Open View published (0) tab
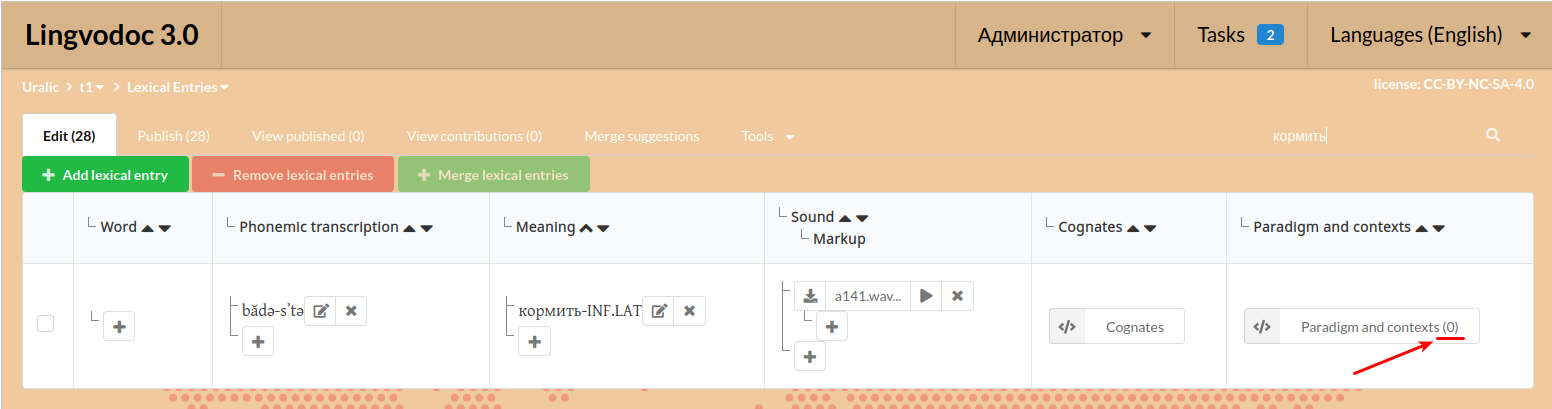 308,136
